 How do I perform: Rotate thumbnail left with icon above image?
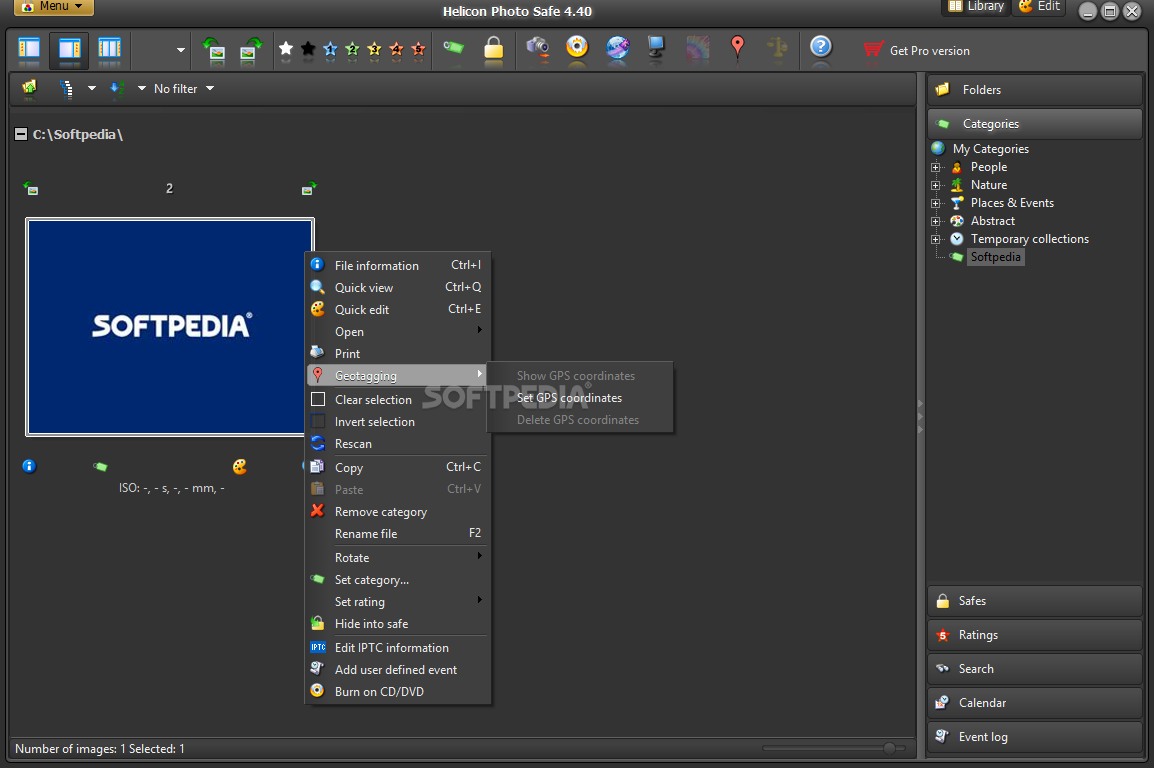tap(31, 188)
